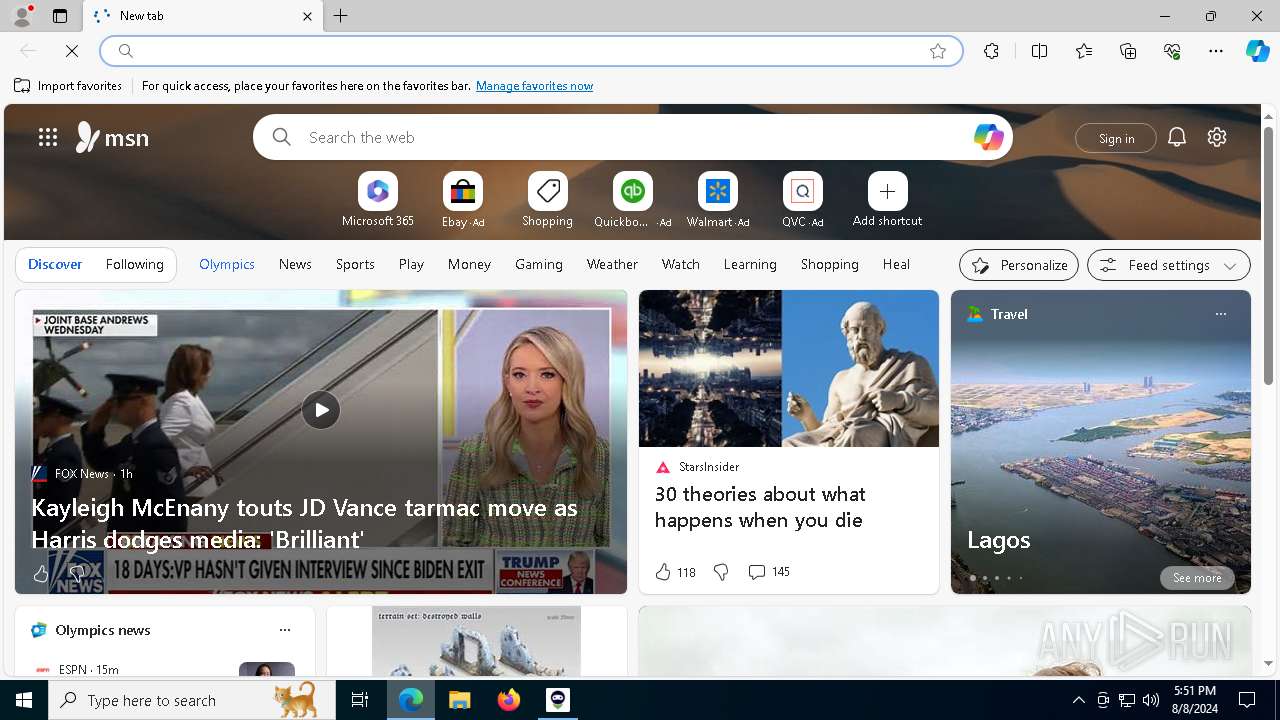Open Microsoft 365 shortcut

click(377, 200)
